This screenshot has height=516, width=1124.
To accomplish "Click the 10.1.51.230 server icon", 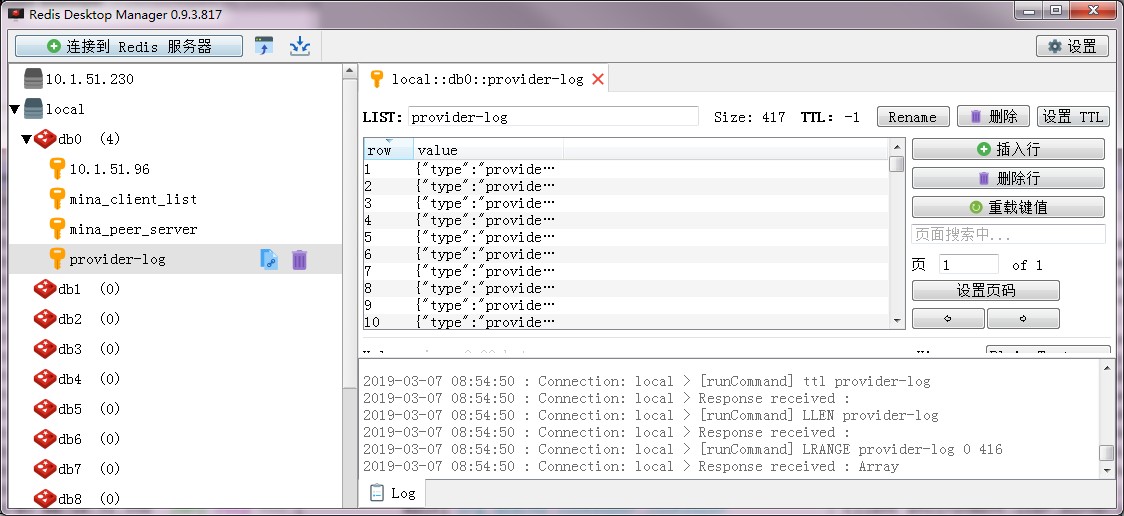I will [33, 79].
